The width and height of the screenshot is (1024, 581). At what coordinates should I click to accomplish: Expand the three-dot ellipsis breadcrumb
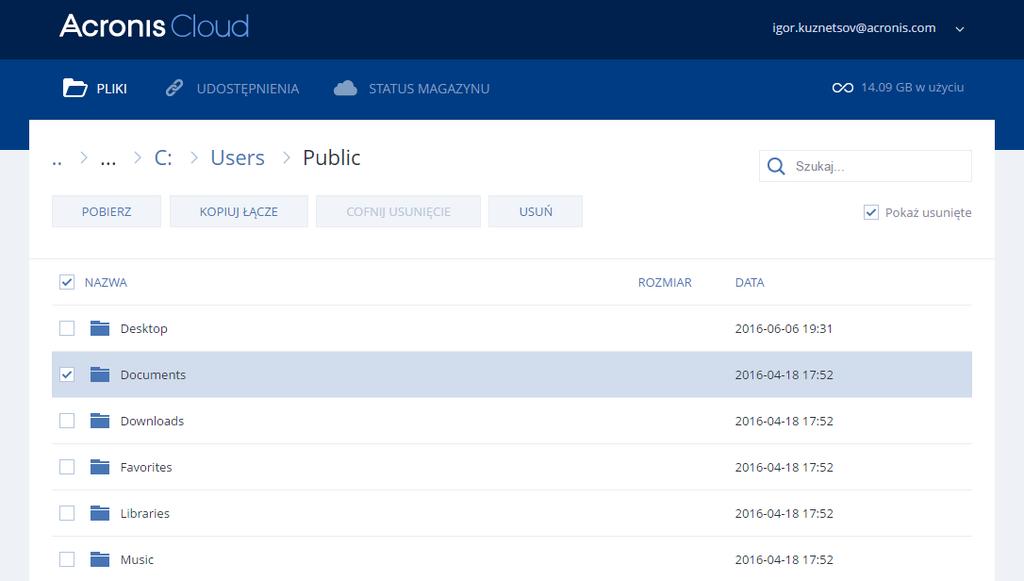[108, 161]
